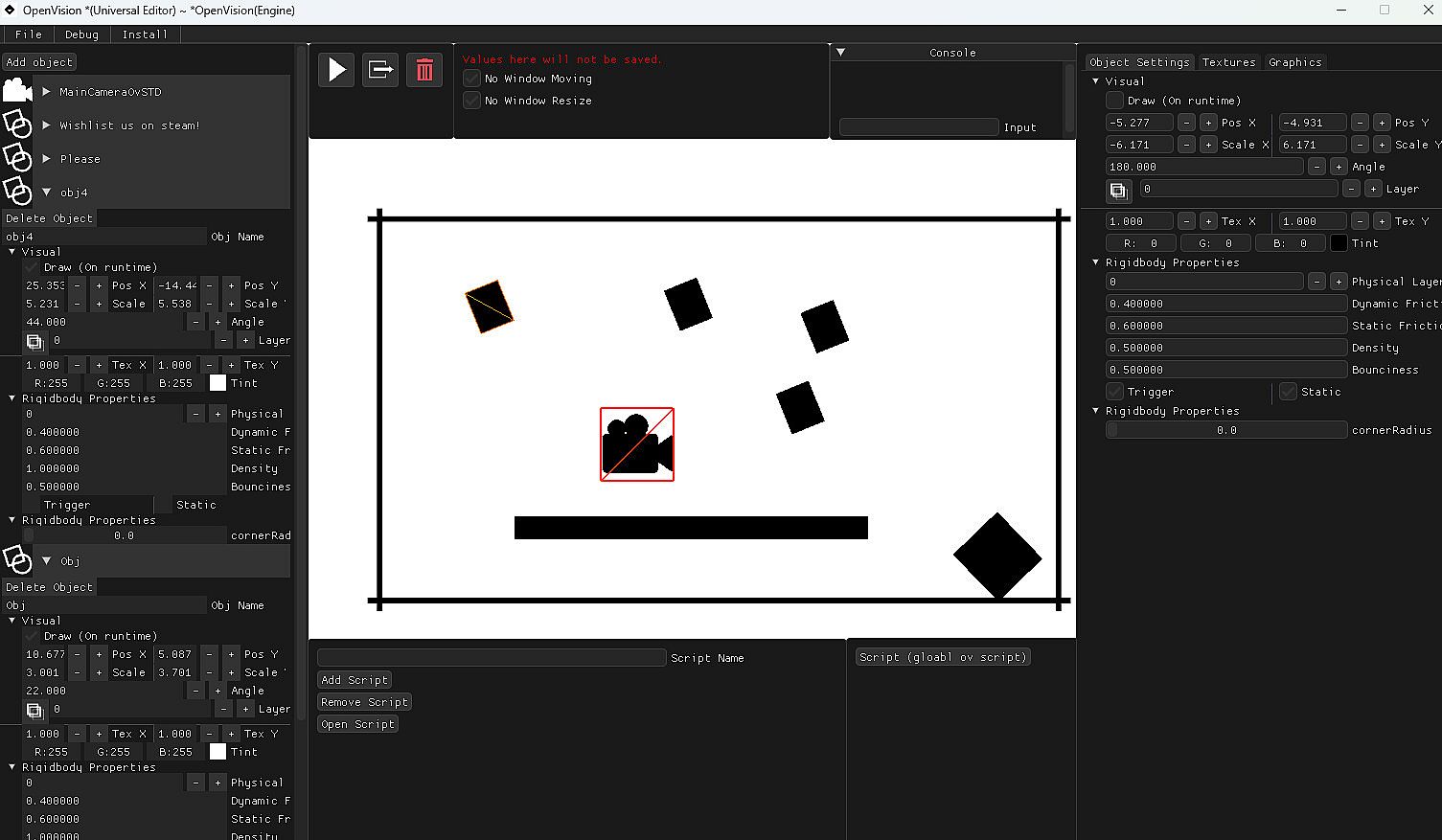
Task: Click the MainCameraOvSTD camera icon
Action: pos(17,91)
